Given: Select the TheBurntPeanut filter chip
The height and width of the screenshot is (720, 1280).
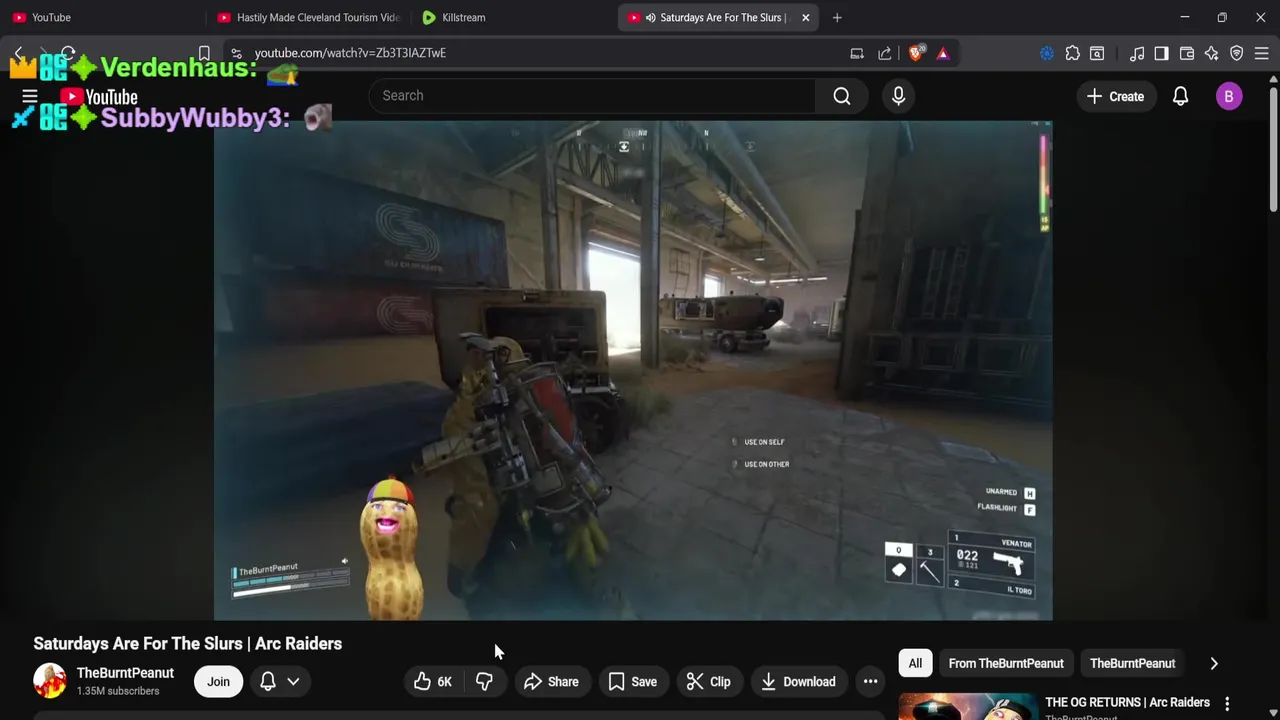Looking at the screenshot, I should pyautogui.click(x=1132, y=663).
